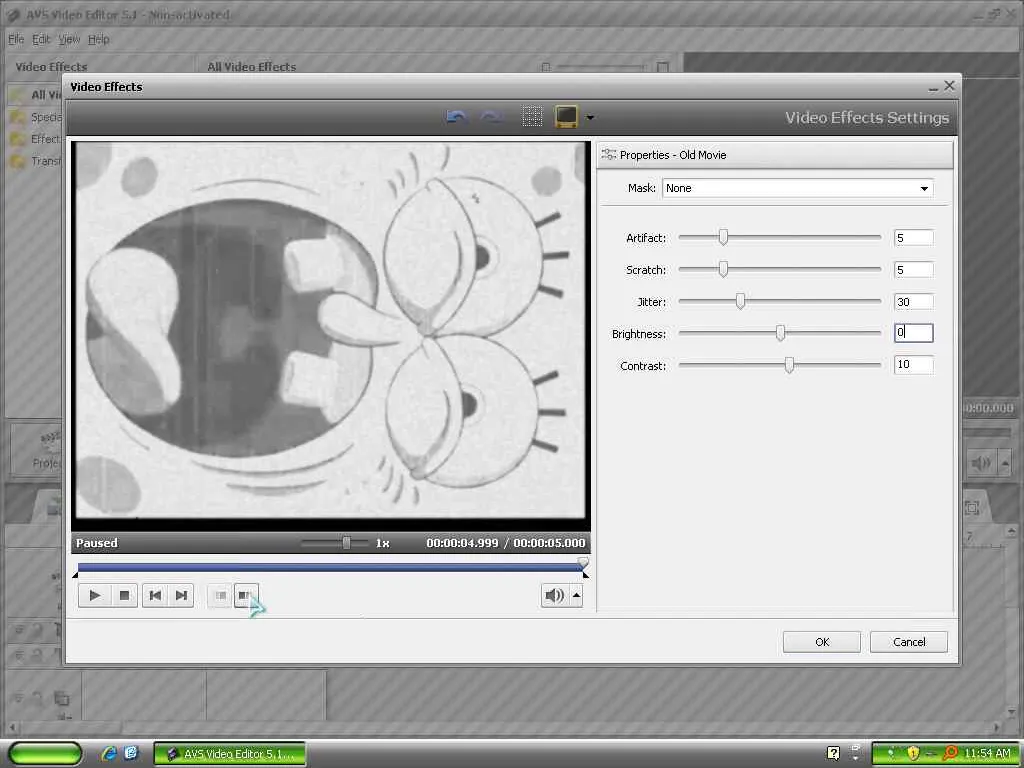Open View menu in AVS Video Editor
The width and height of the screenshot is (1024, 768).
69,39
